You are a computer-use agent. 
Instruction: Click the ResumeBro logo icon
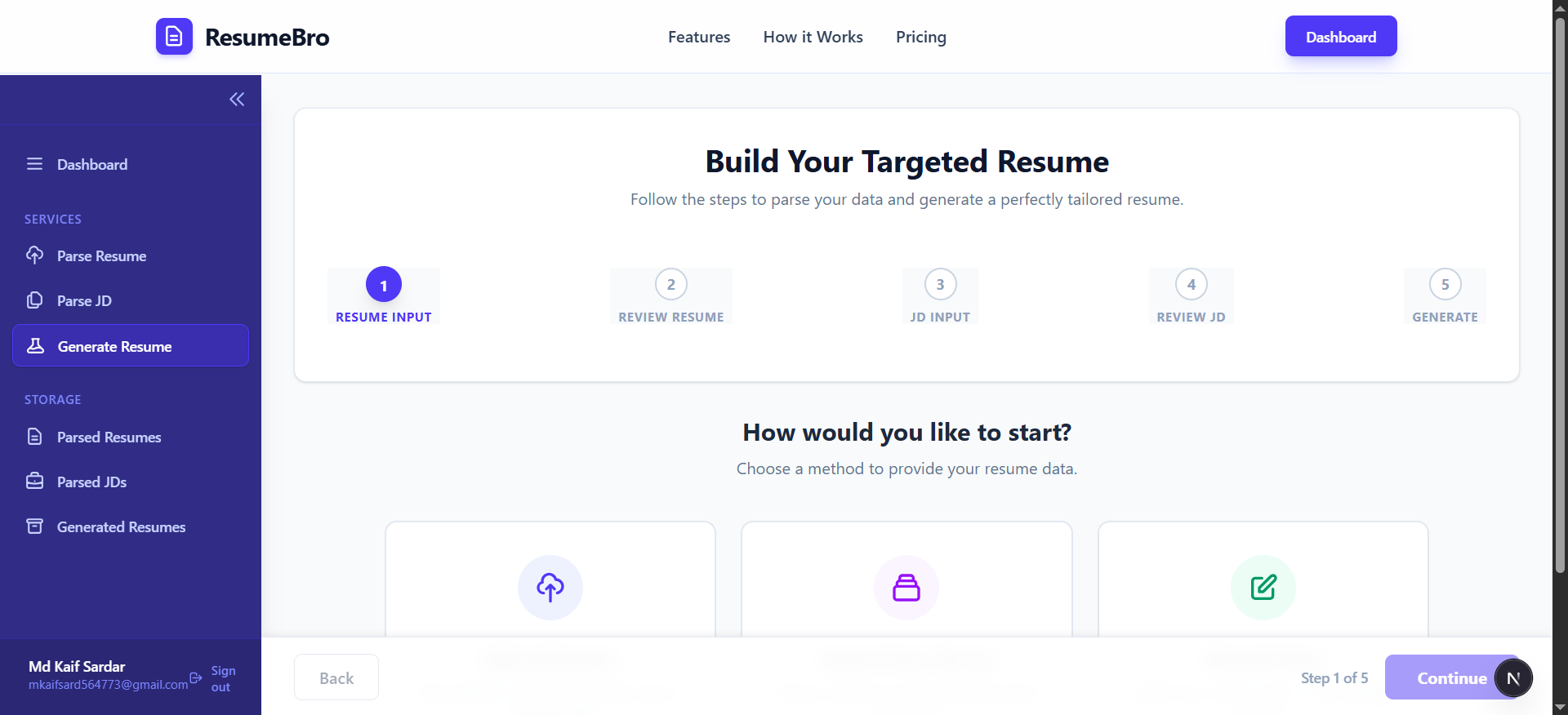coord(174,36)
